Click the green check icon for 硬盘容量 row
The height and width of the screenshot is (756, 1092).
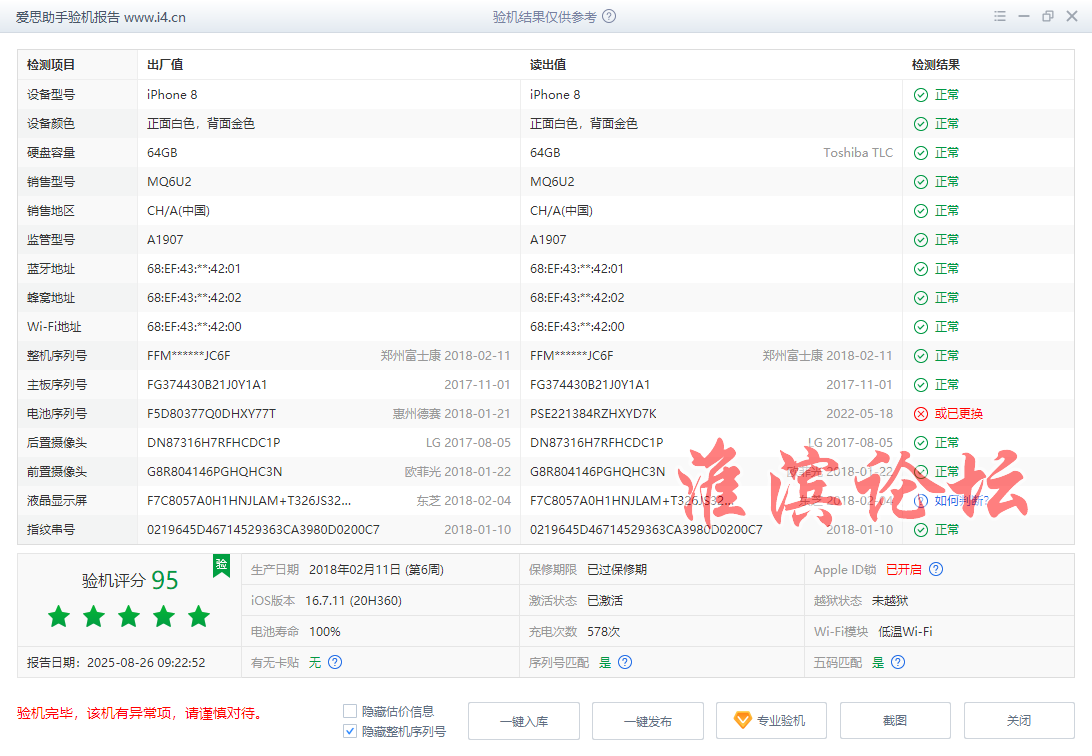tap(921, 153)
